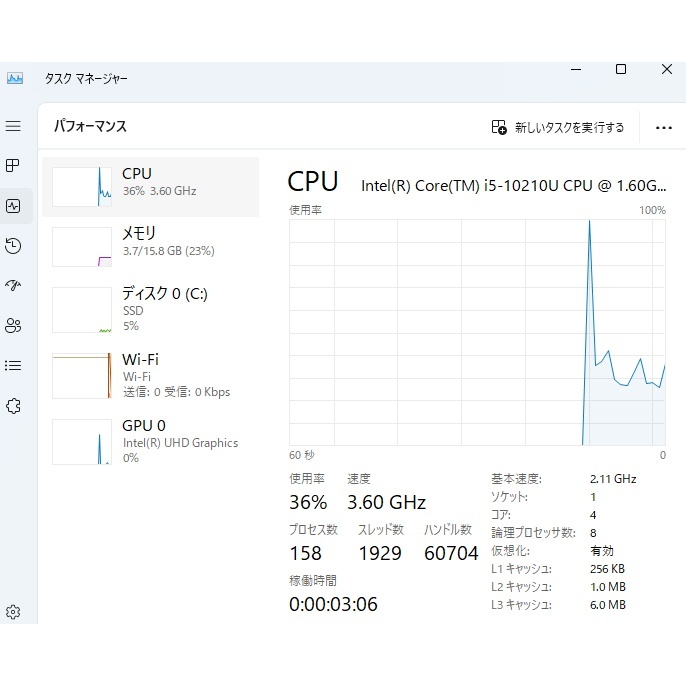Click the 100% graph scale label

652,210
